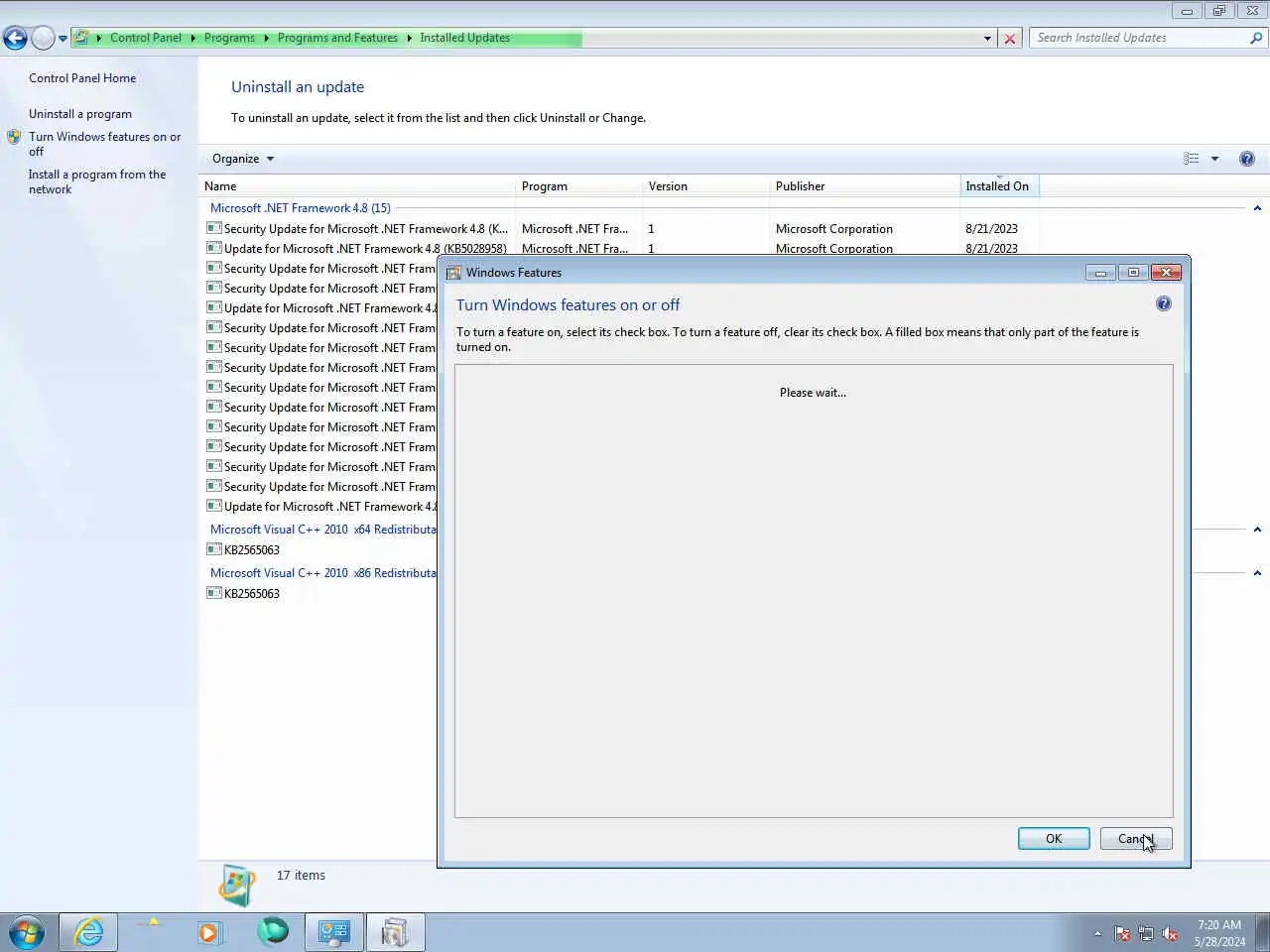The height and width of the screenshot is (952, 1270).
Task: Open Install a program from the network
Action: tap(97, 181)
